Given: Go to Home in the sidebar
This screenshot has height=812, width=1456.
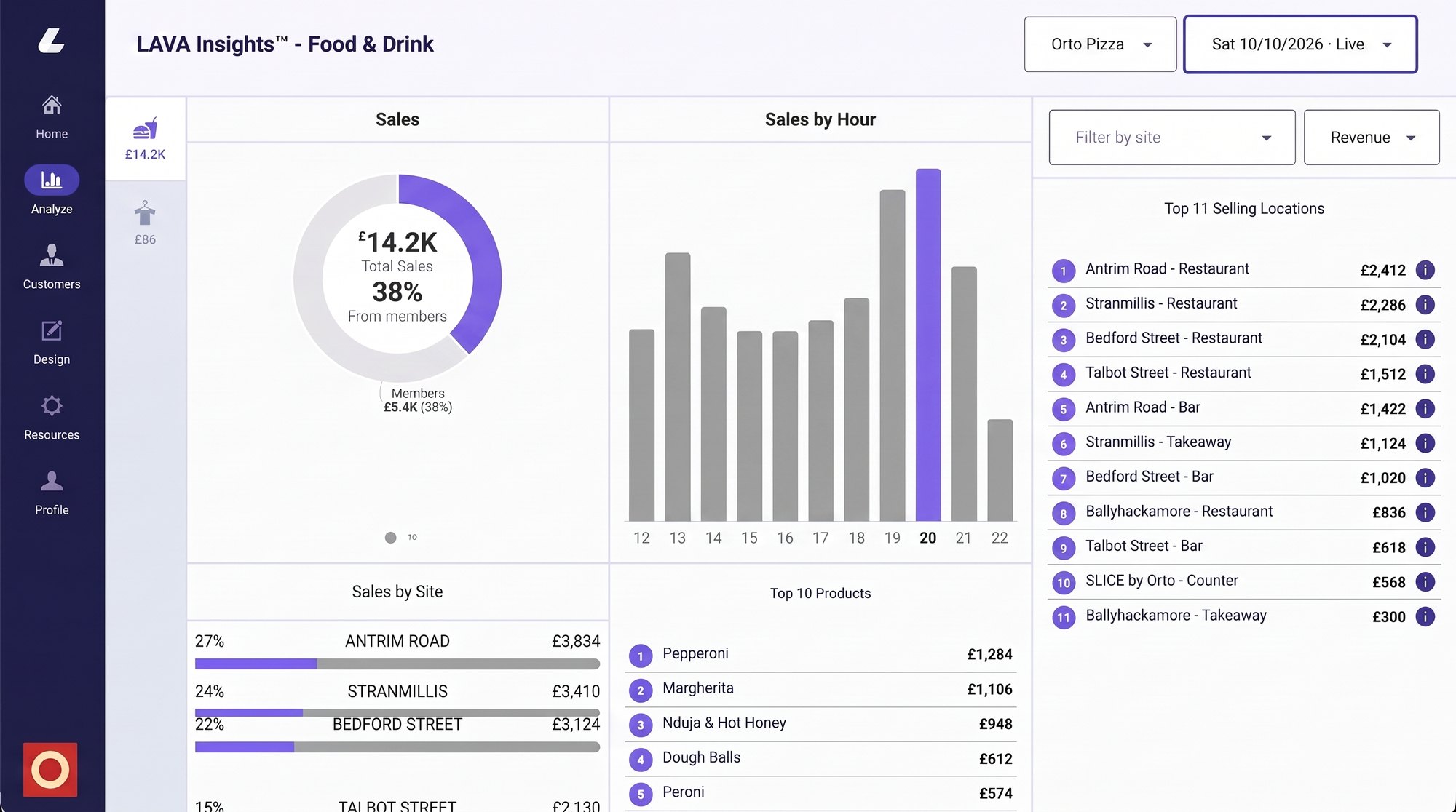Looking at the screenshot, I should click(x=52, y=117).
